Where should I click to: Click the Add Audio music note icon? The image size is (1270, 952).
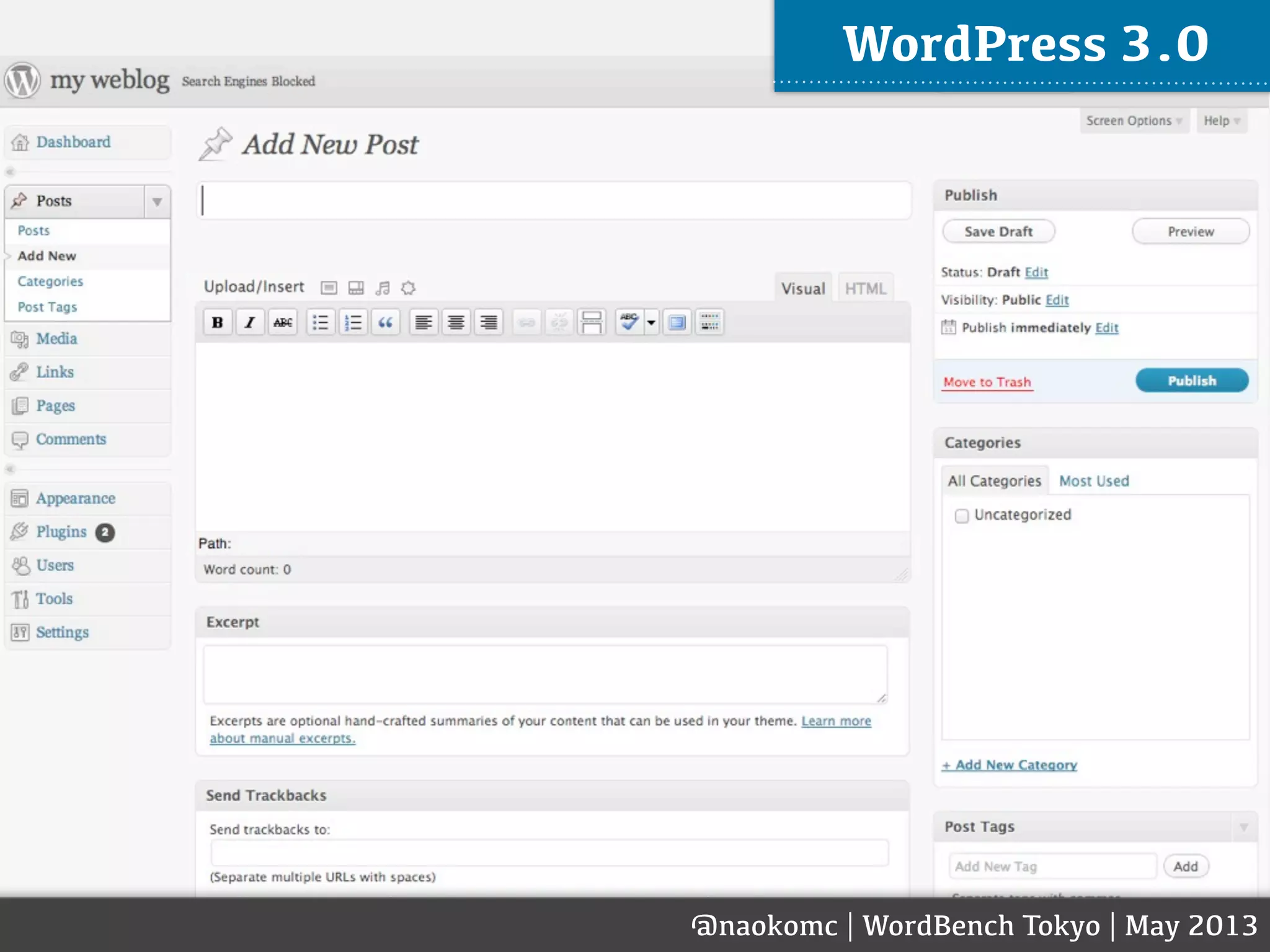(383, 288)
